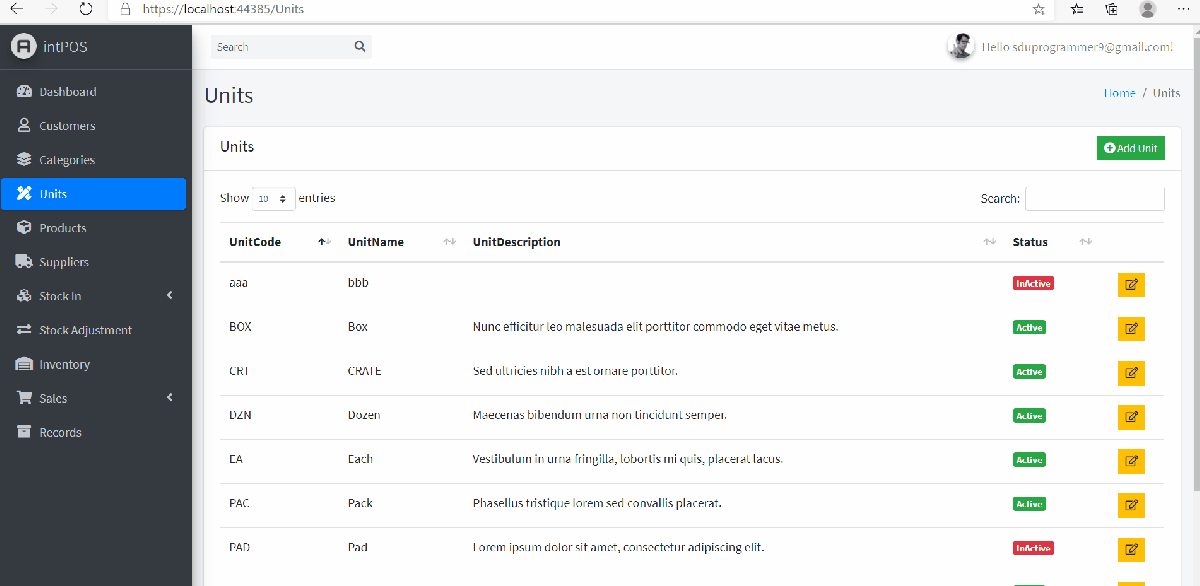Image resolution: width=1200 pixels, height=586 pixels.
Task: Click the edit icon for BOX row
Action: point(1131,328)
